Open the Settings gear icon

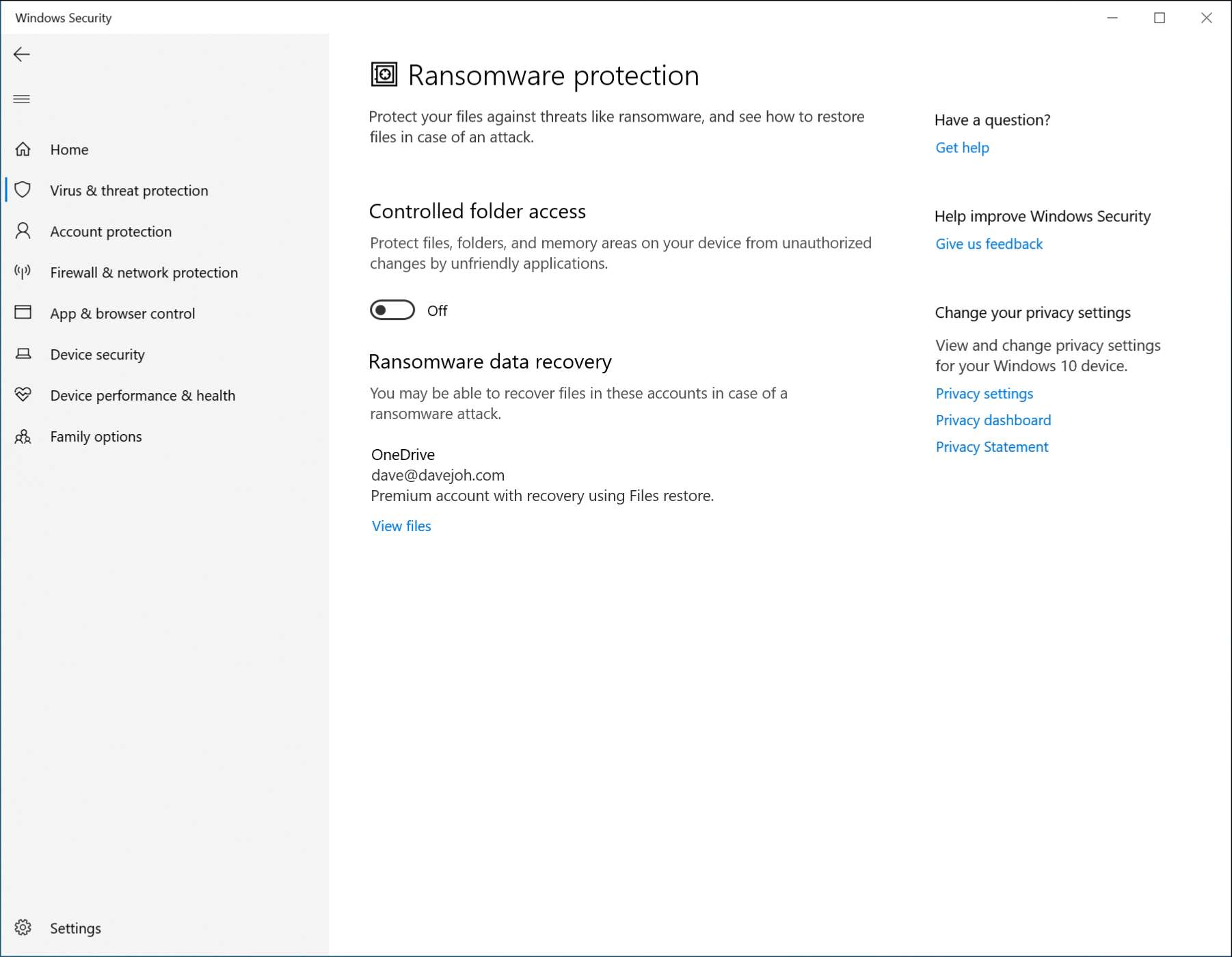[23, 928]
